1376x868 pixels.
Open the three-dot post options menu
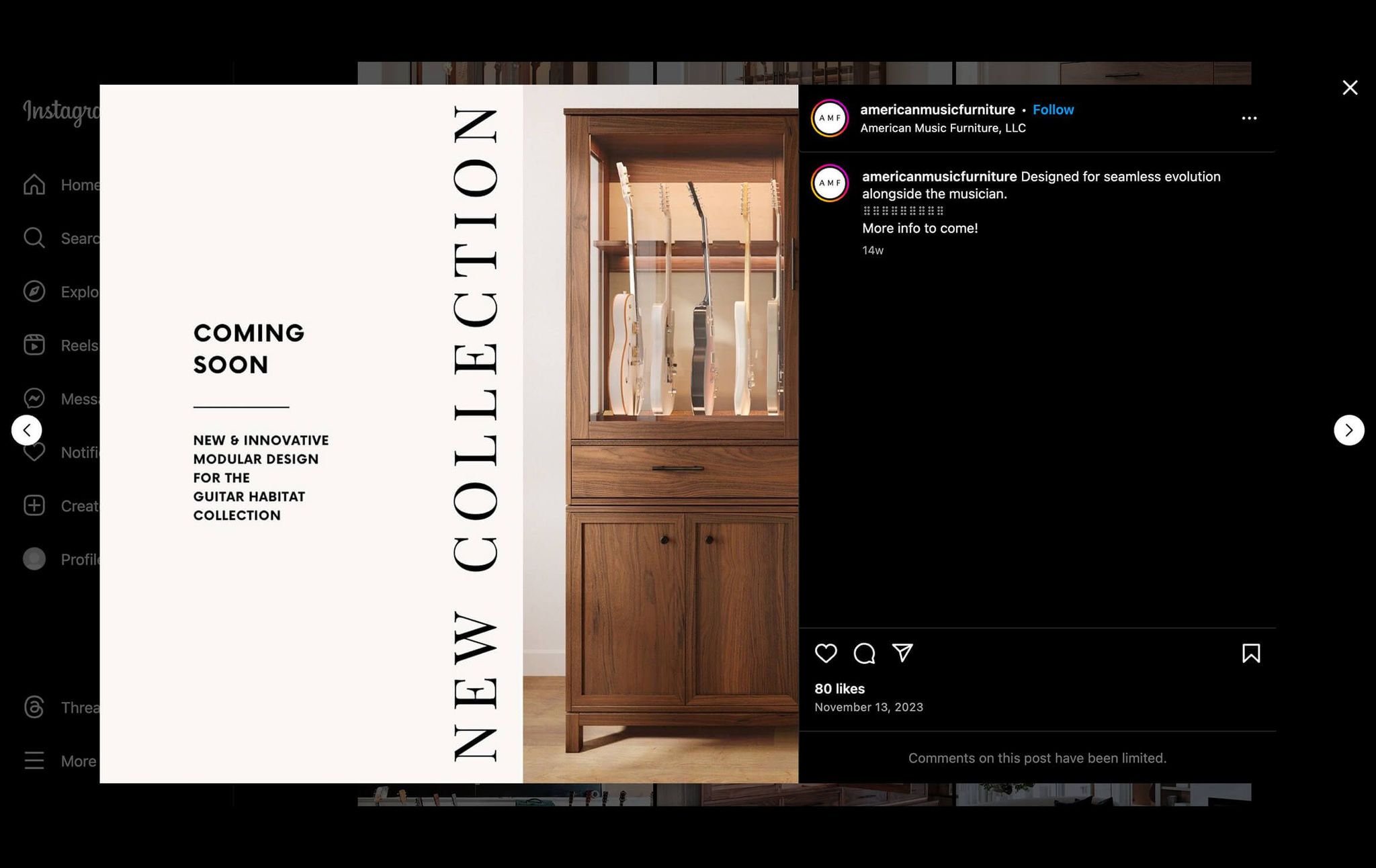click(1249, 118)
